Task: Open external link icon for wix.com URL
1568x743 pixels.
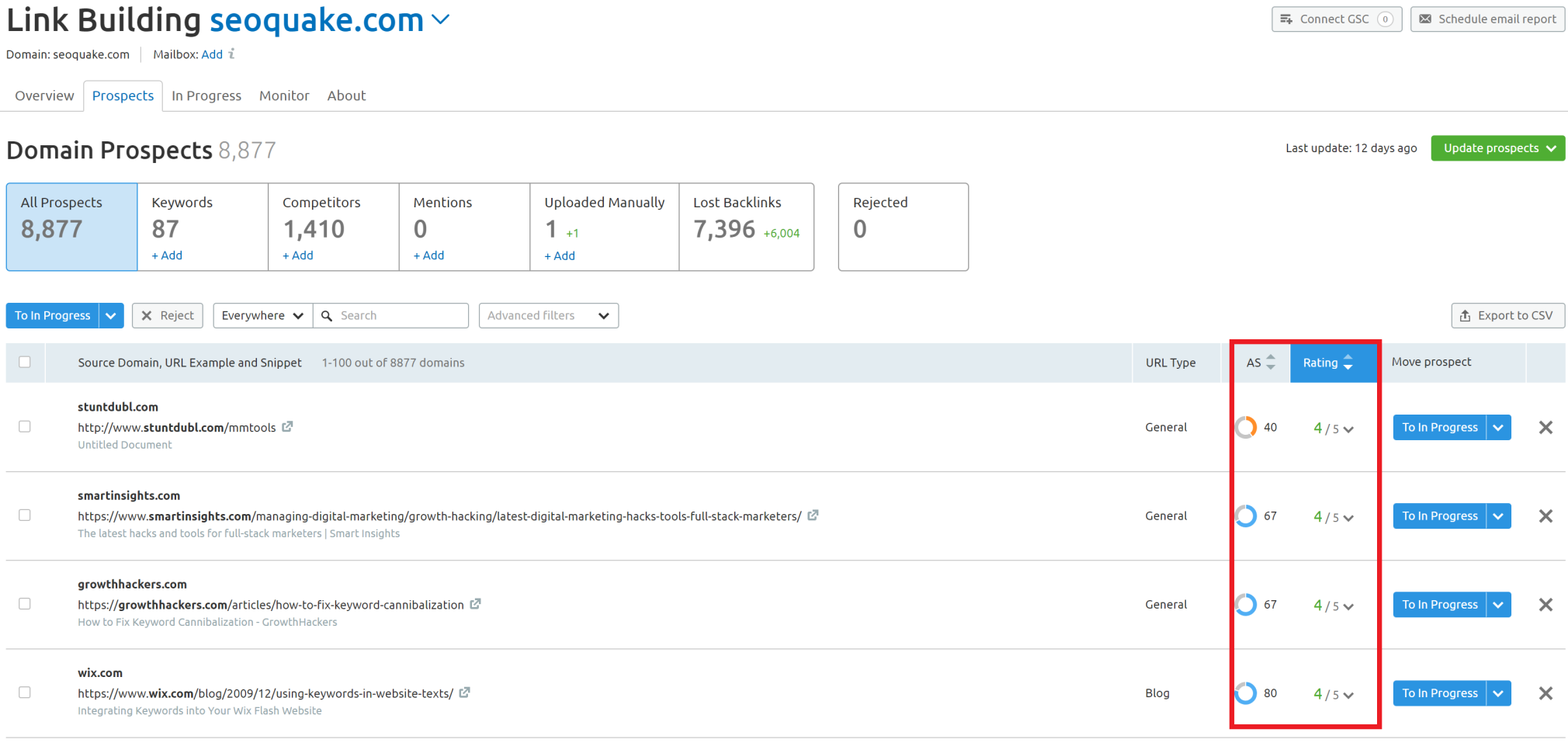Action: (x=464, y=693)
